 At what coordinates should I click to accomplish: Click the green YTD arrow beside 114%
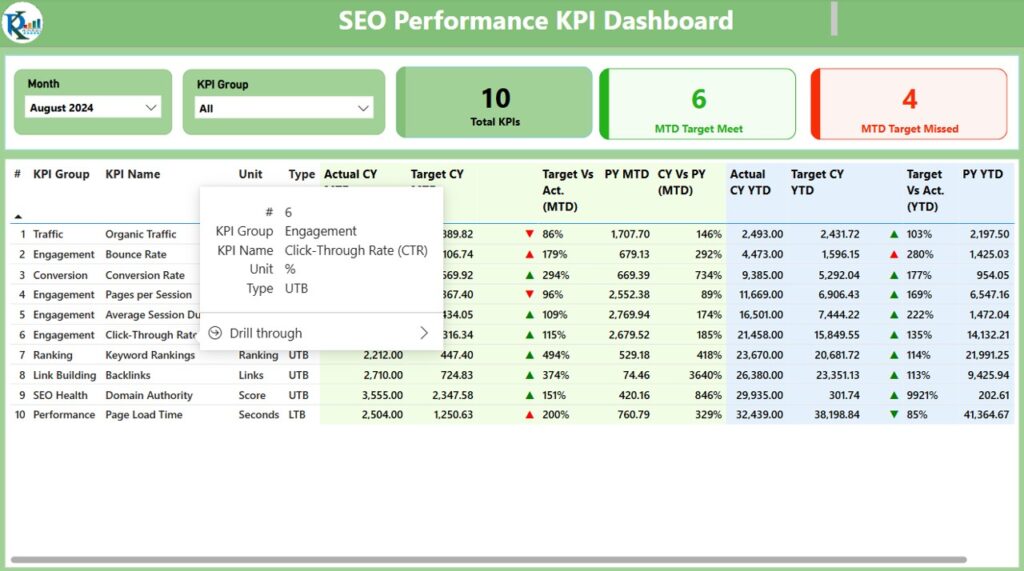click(x=894, y=355)
